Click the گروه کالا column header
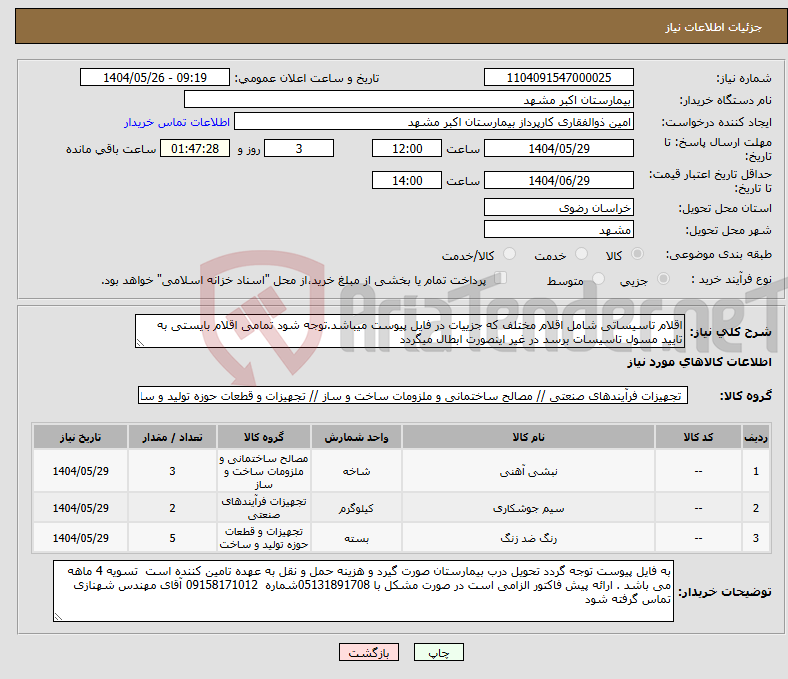Viewport: 788px width, 679px height. click(264, 437)
